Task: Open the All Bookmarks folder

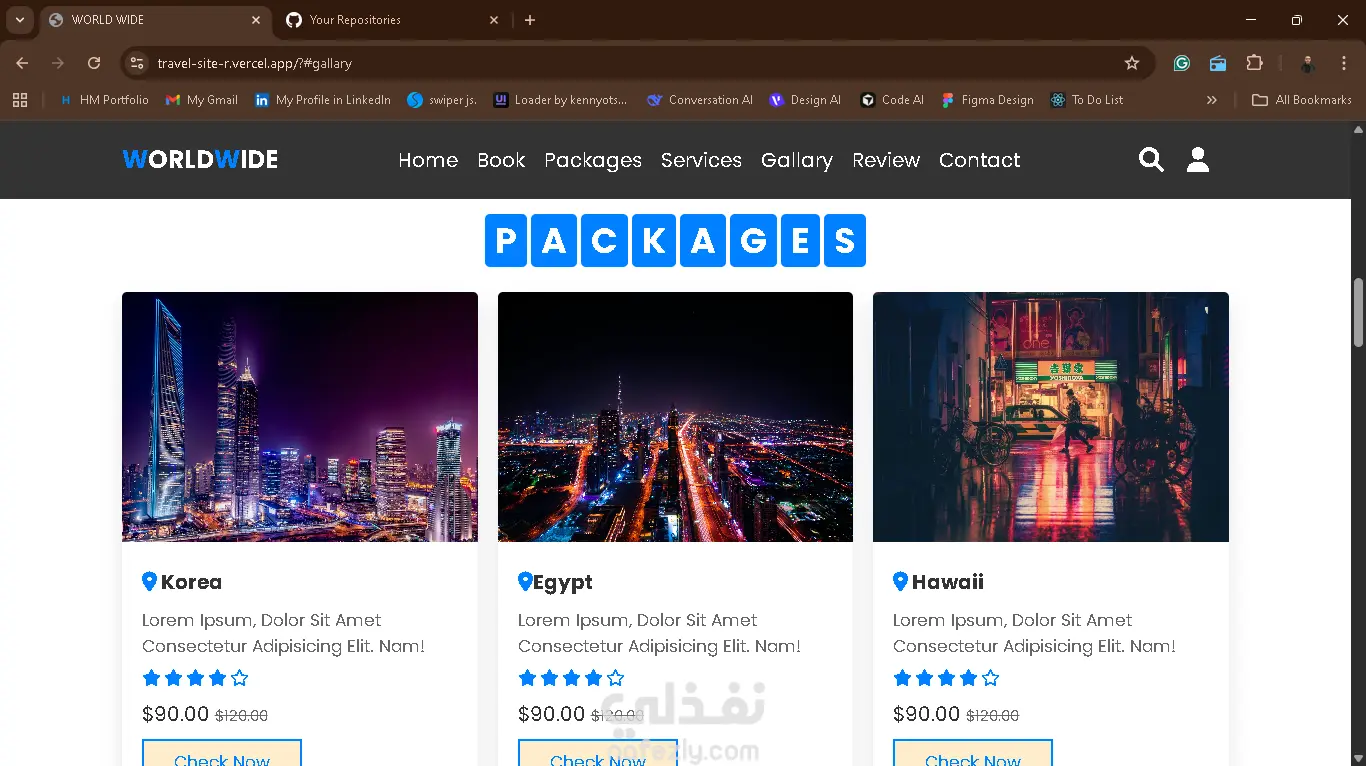Action: 1302,100
